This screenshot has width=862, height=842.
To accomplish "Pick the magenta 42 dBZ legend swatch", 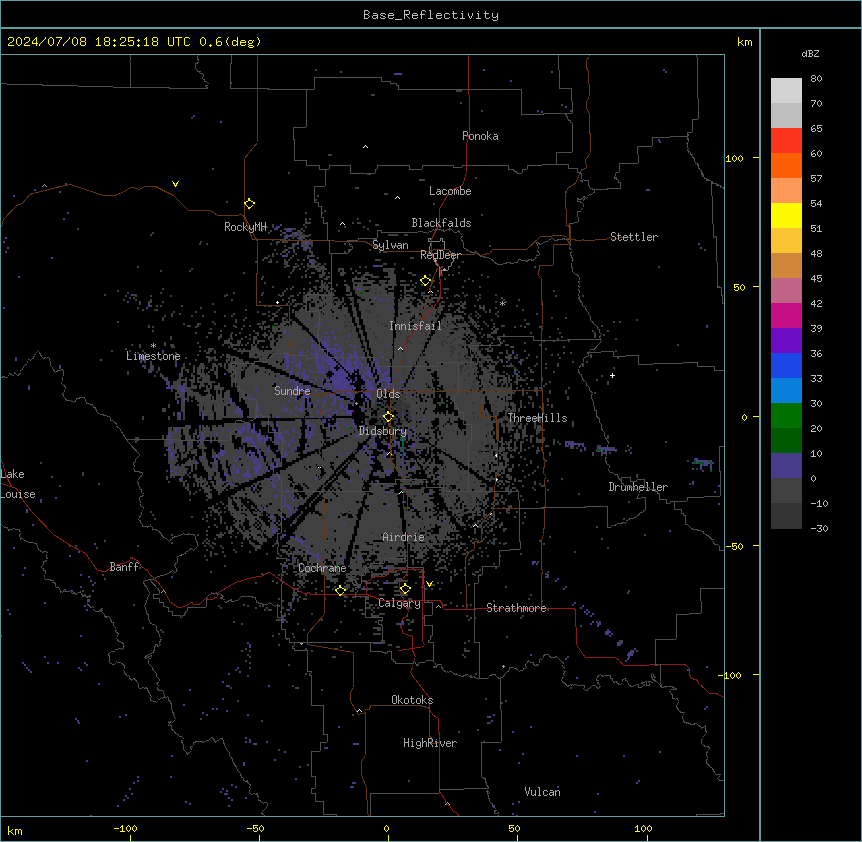I will coord(786,315).
